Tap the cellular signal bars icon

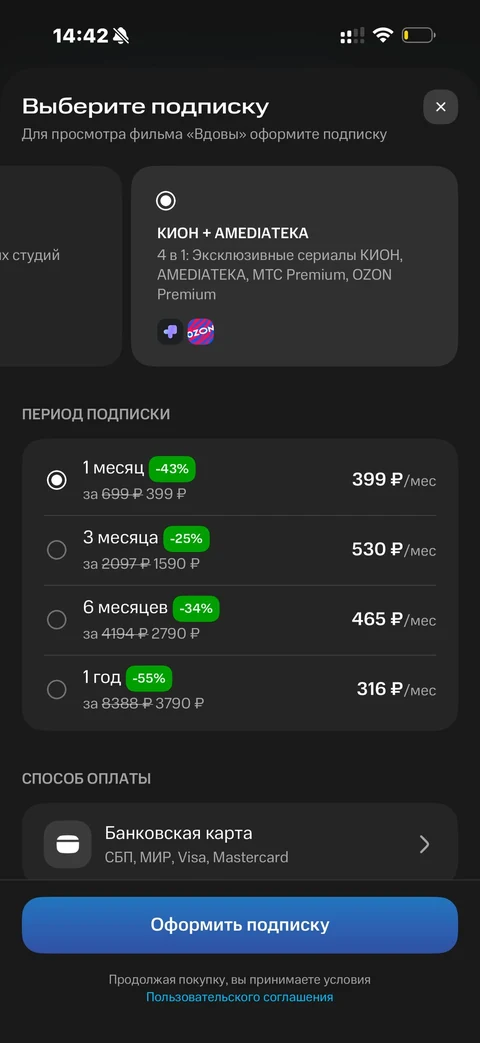click(352, 36)
